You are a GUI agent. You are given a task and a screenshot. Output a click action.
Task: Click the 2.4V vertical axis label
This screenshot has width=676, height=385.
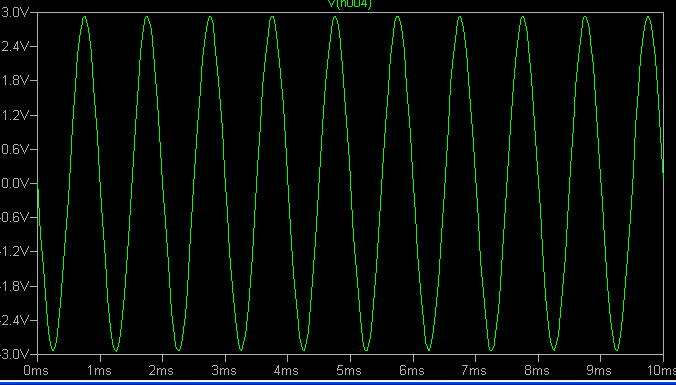(15, 46)
